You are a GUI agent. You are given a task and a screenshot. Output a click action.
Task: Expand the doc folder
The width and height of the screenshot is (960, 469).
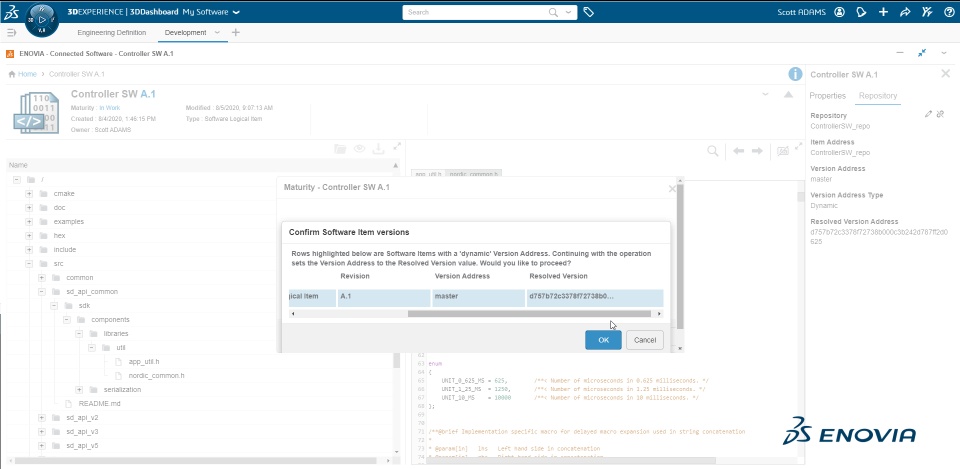29,208
